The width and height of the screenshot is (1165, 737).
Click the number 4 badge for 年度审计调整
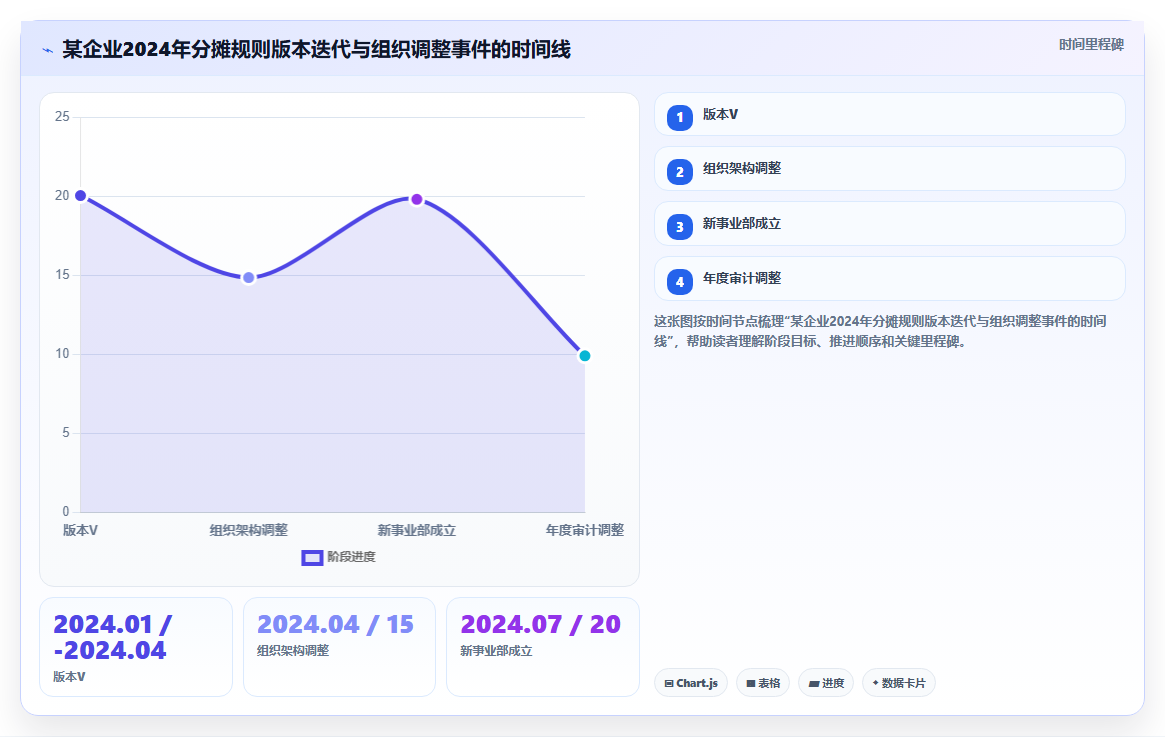click(x=679, y=282)
